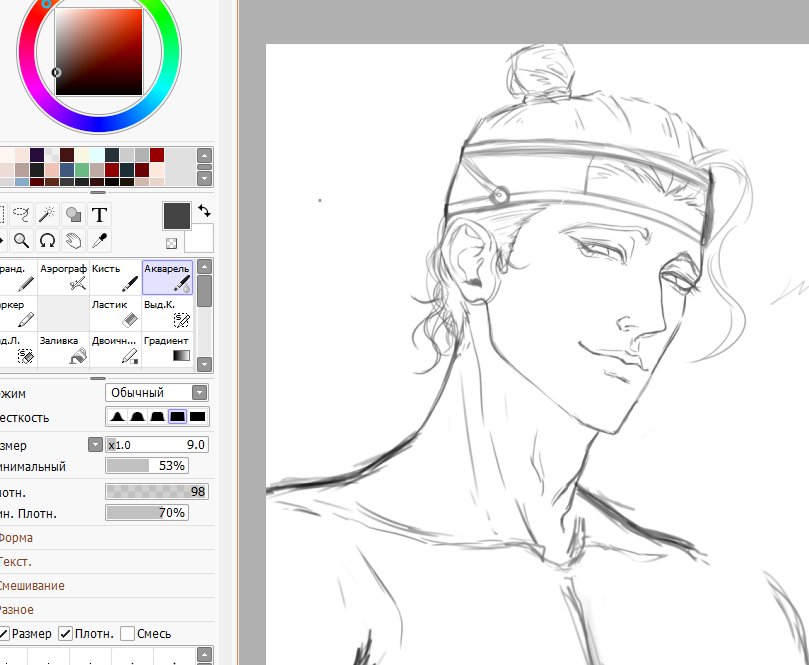The image size is (809, 665).
Task: Choose the Ластик eraser tool
Action: (115, 313)
